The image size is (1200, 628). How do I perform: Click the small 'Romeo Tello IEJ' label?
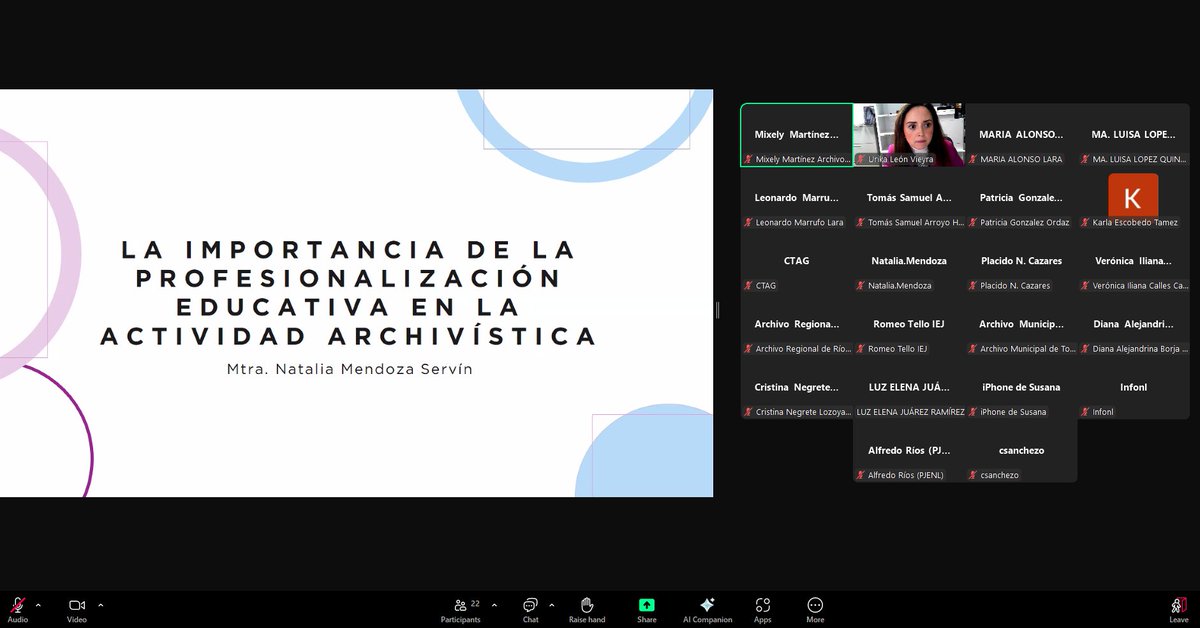click(897, 348)
